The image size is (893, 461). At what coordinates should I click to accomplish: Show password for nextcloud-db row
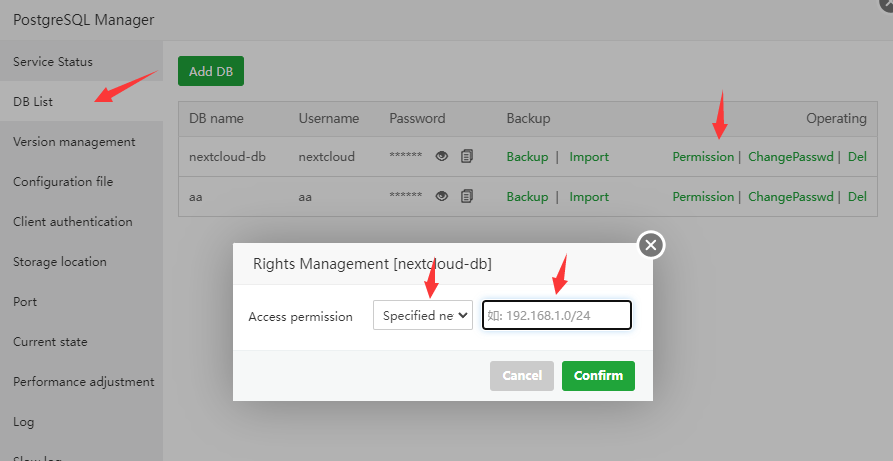coord(442,157)
